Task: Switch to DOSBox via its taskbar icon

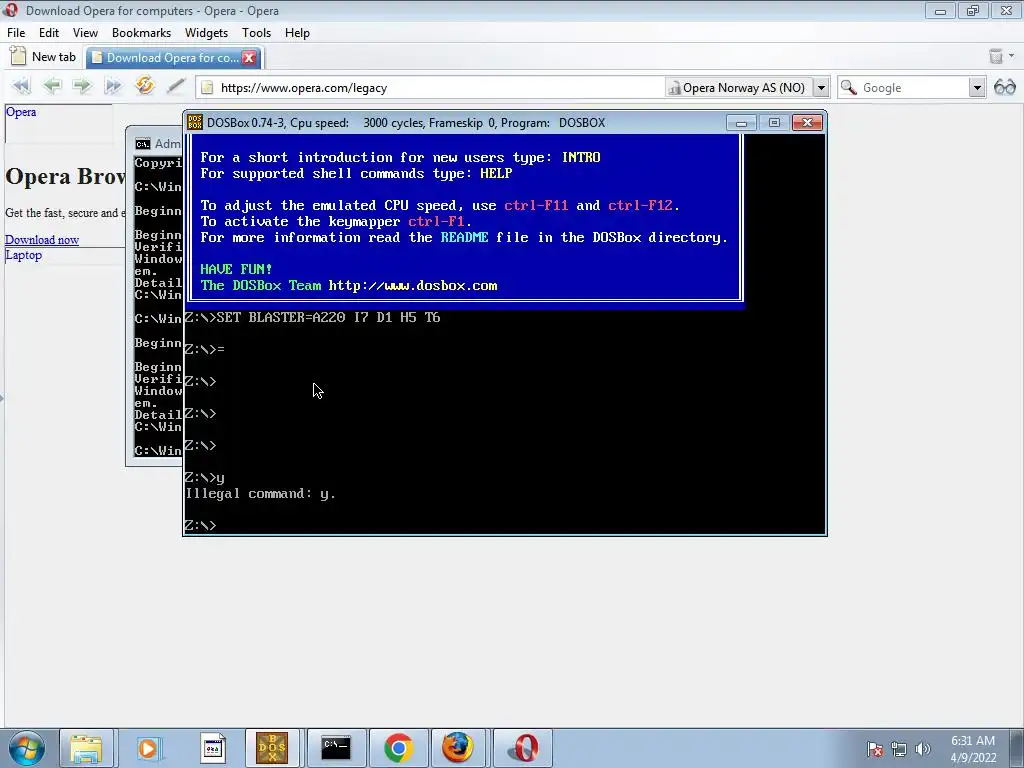Action: click(272, 748)
